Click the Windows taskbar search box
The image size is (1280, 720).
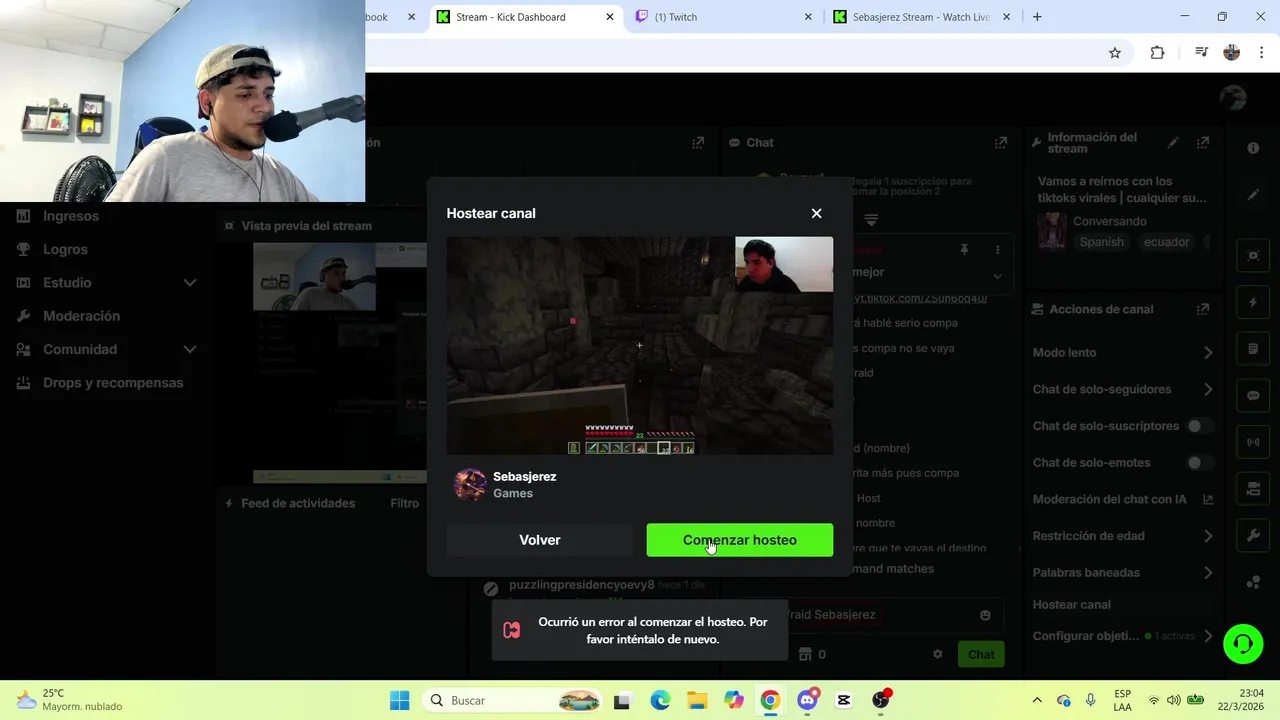pyautogui.click(x=513, y=701)
